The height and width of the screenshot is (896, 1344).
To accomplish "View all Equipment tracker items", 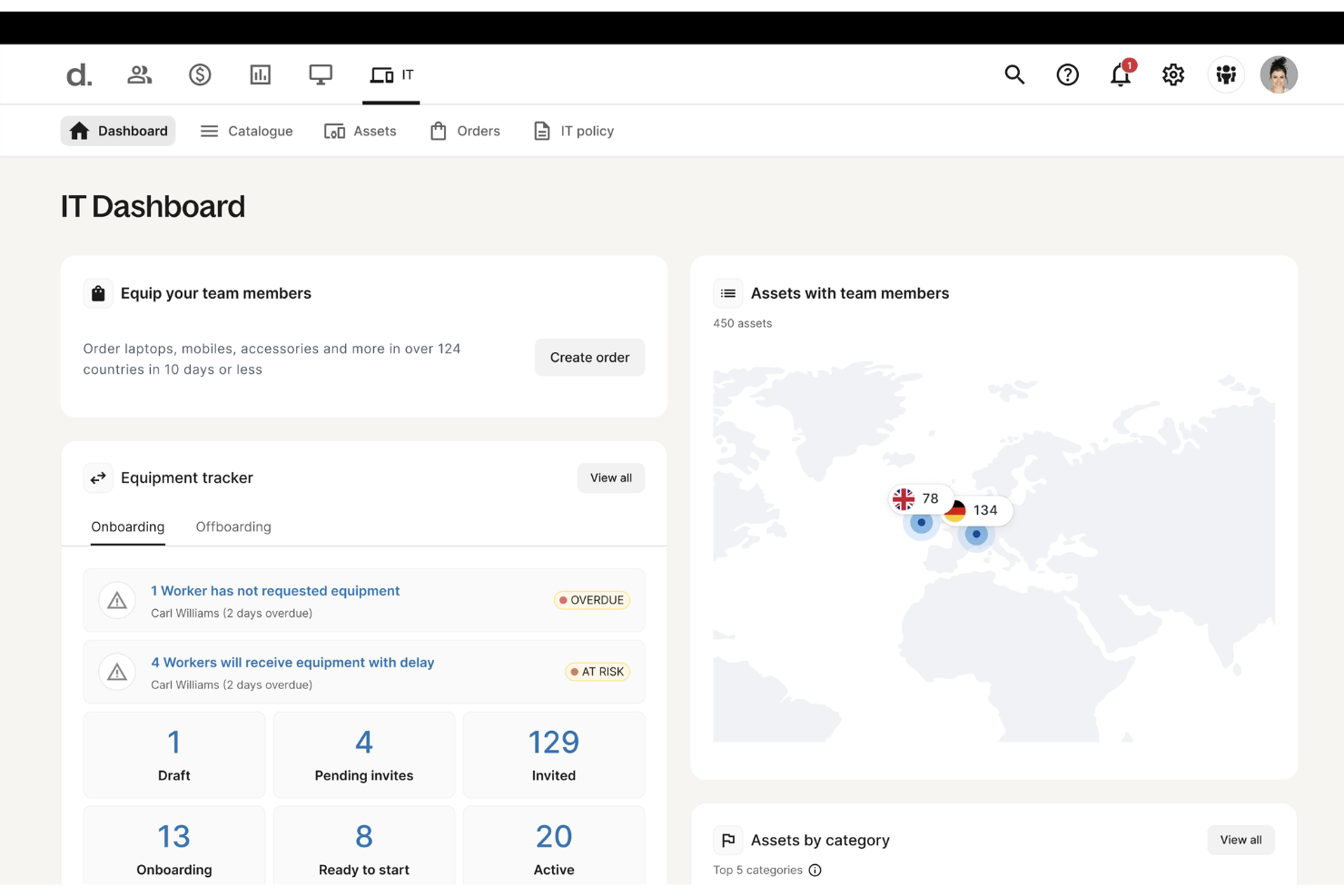I will (610, 478).
